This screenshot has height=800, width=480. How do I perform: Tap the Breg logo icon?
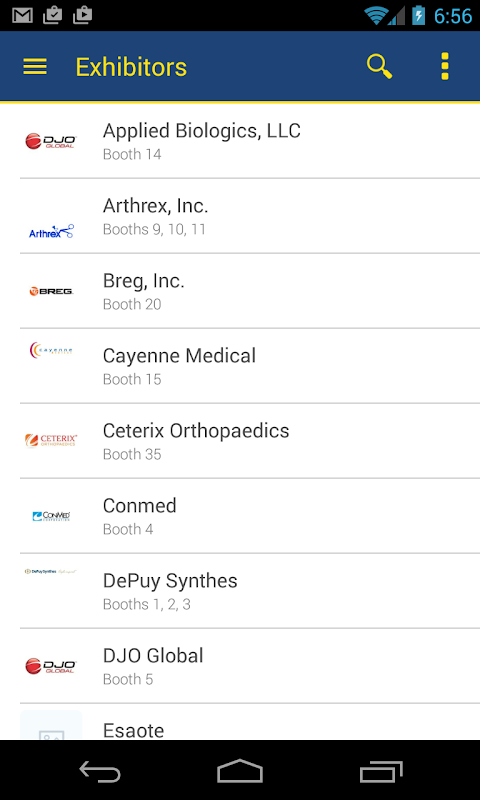coord(51,291)
